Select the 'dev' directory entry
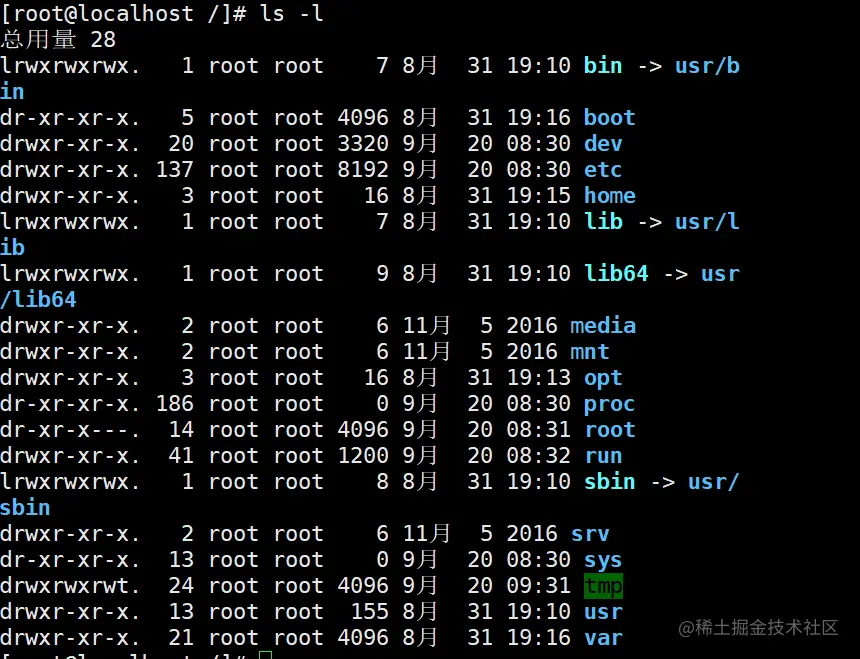The height and width of the screenshot is (659, 860). pos(603,144)
